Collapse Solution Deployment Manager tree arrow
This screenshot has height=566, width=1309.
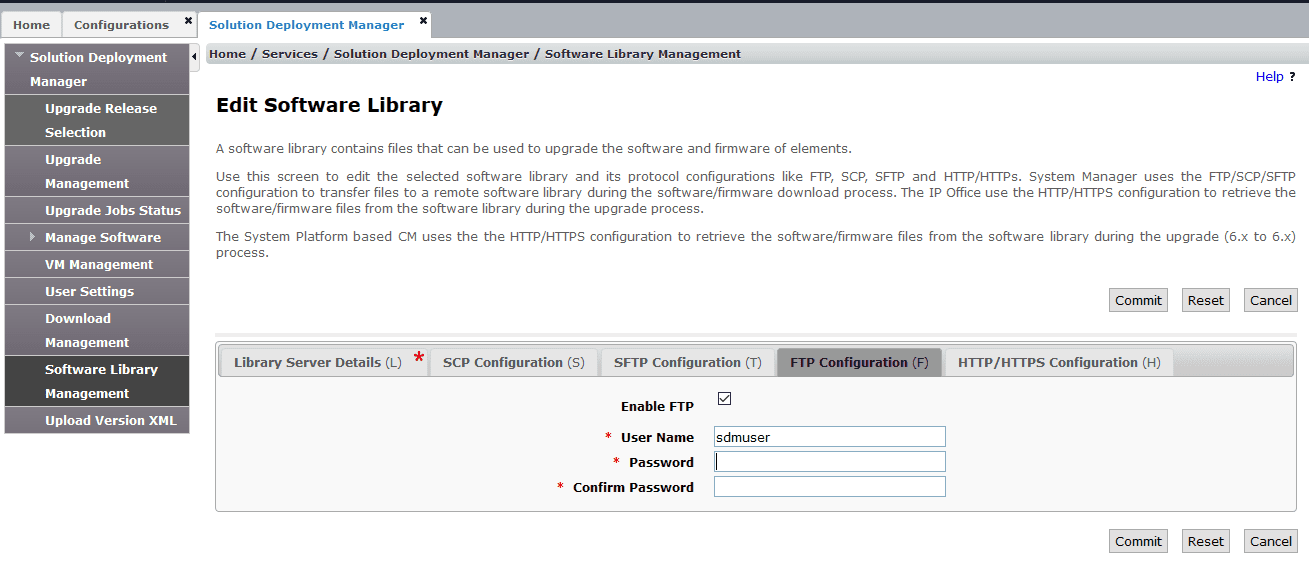point(19,56)
